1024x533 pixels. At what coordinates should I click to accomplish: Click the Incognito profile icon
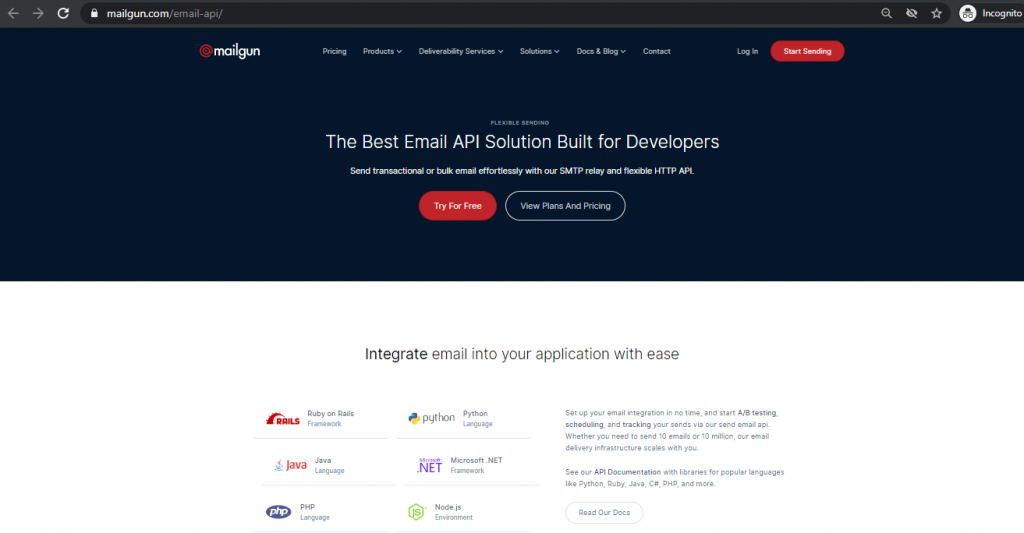click(968, 13)
